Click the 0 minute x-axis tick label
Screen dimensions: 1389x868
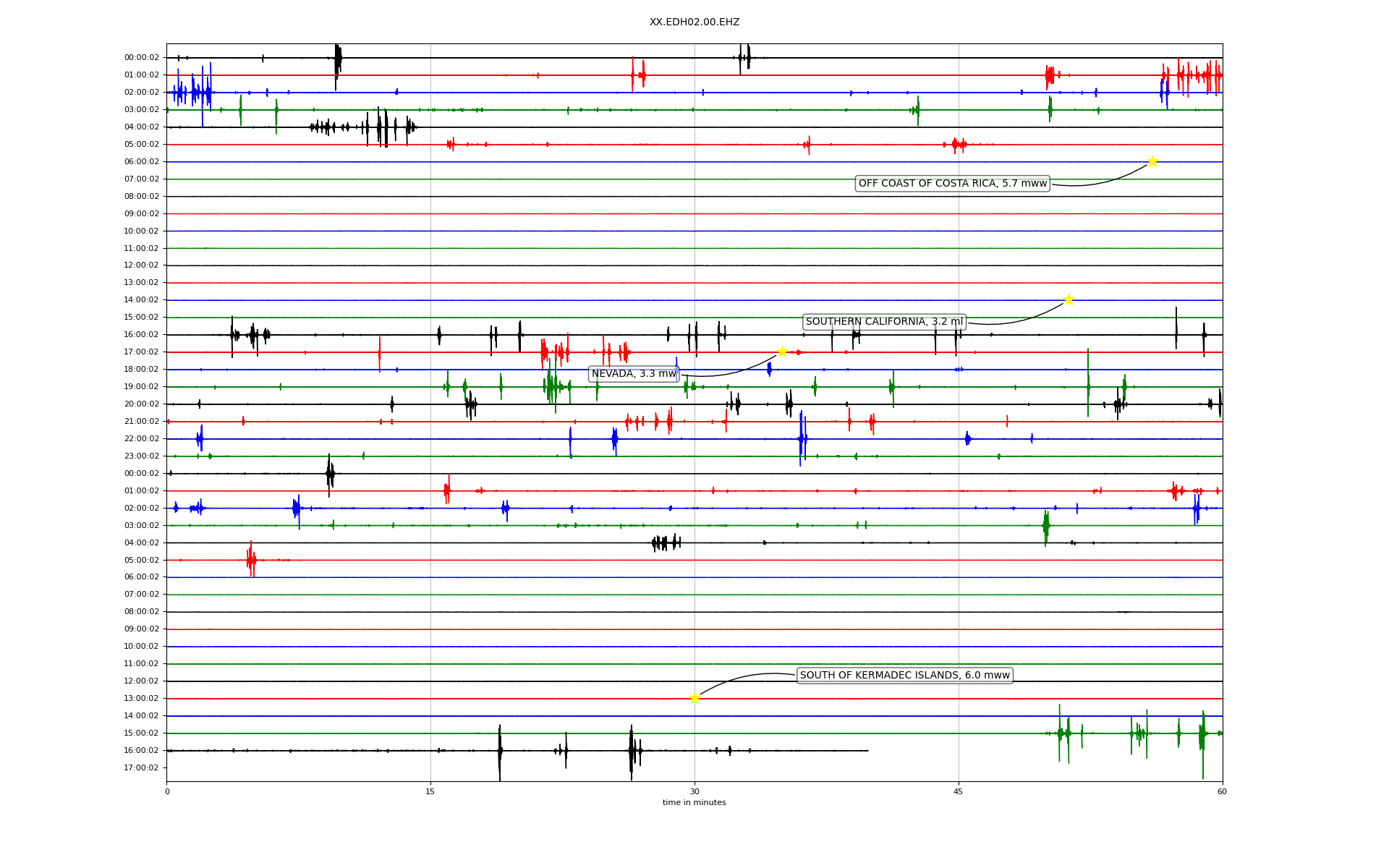(x=167, y=791)
